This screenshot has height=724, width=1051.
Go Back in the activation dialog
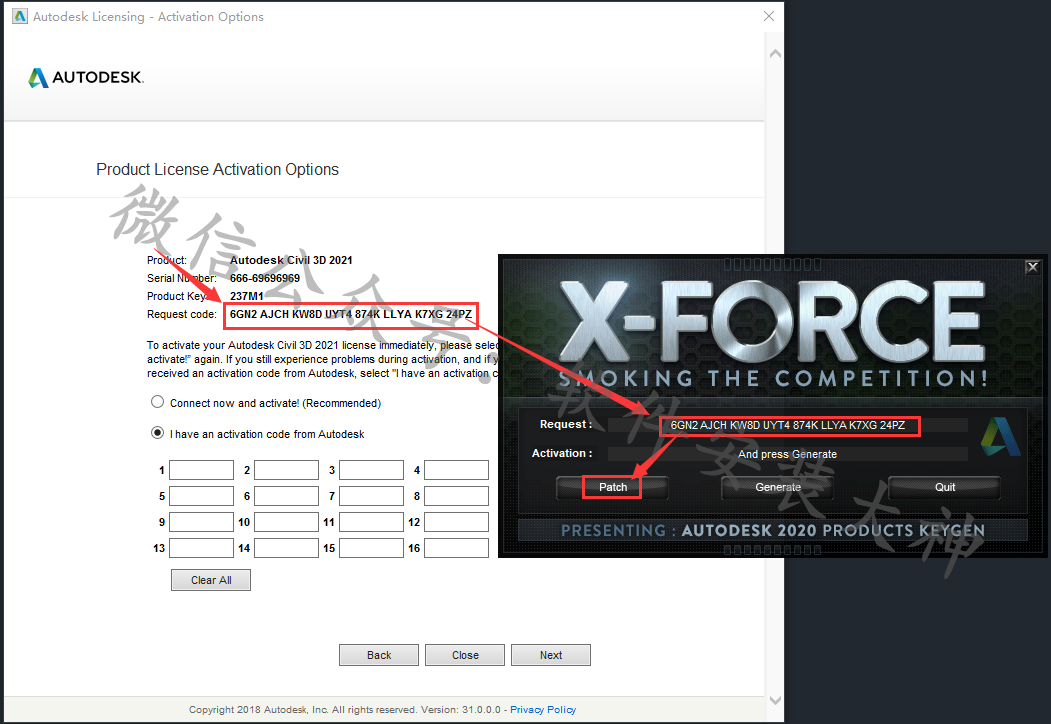tap(379, 655)
